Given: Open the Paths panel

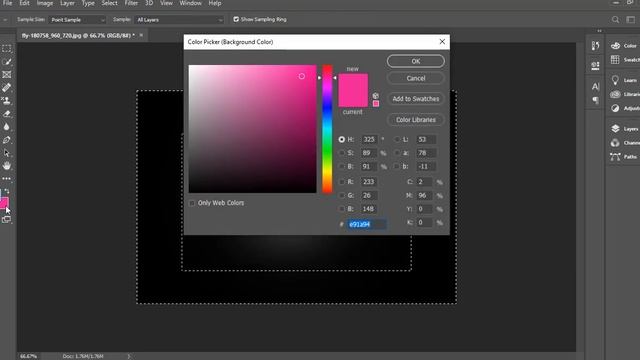Looking at the screenshot, I should [624, 157].
